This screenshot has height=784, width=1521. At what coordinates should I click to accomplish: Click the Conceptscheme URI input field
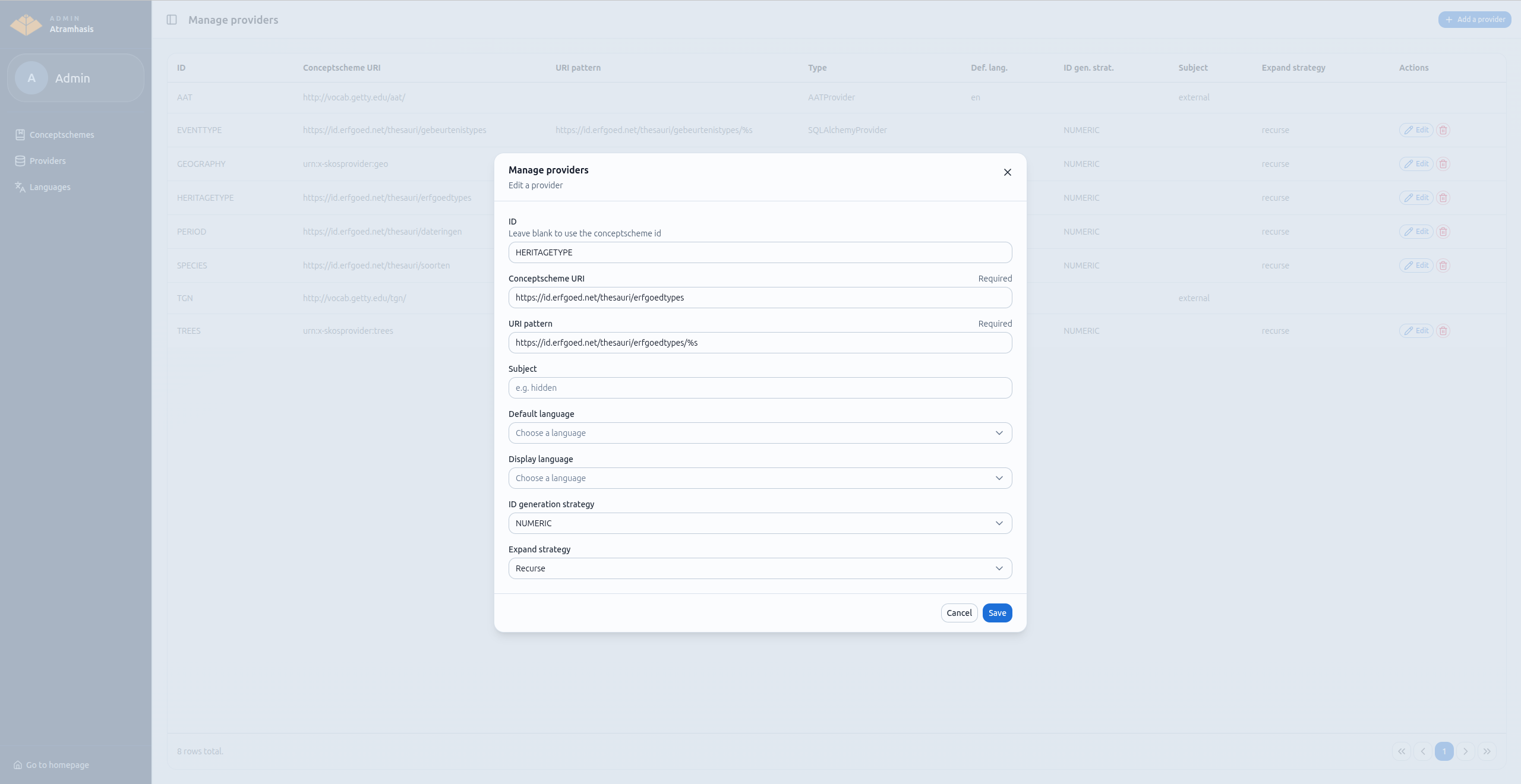760,298
